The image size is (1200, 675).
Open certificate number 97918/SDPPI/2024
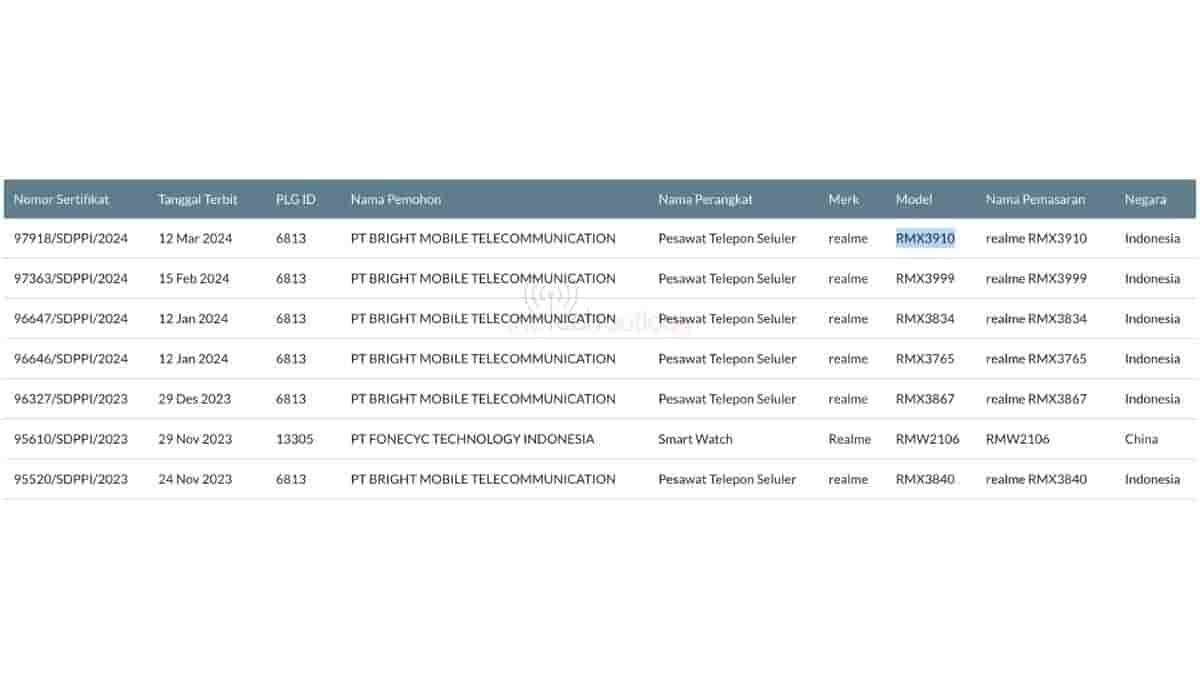[71, 239]
